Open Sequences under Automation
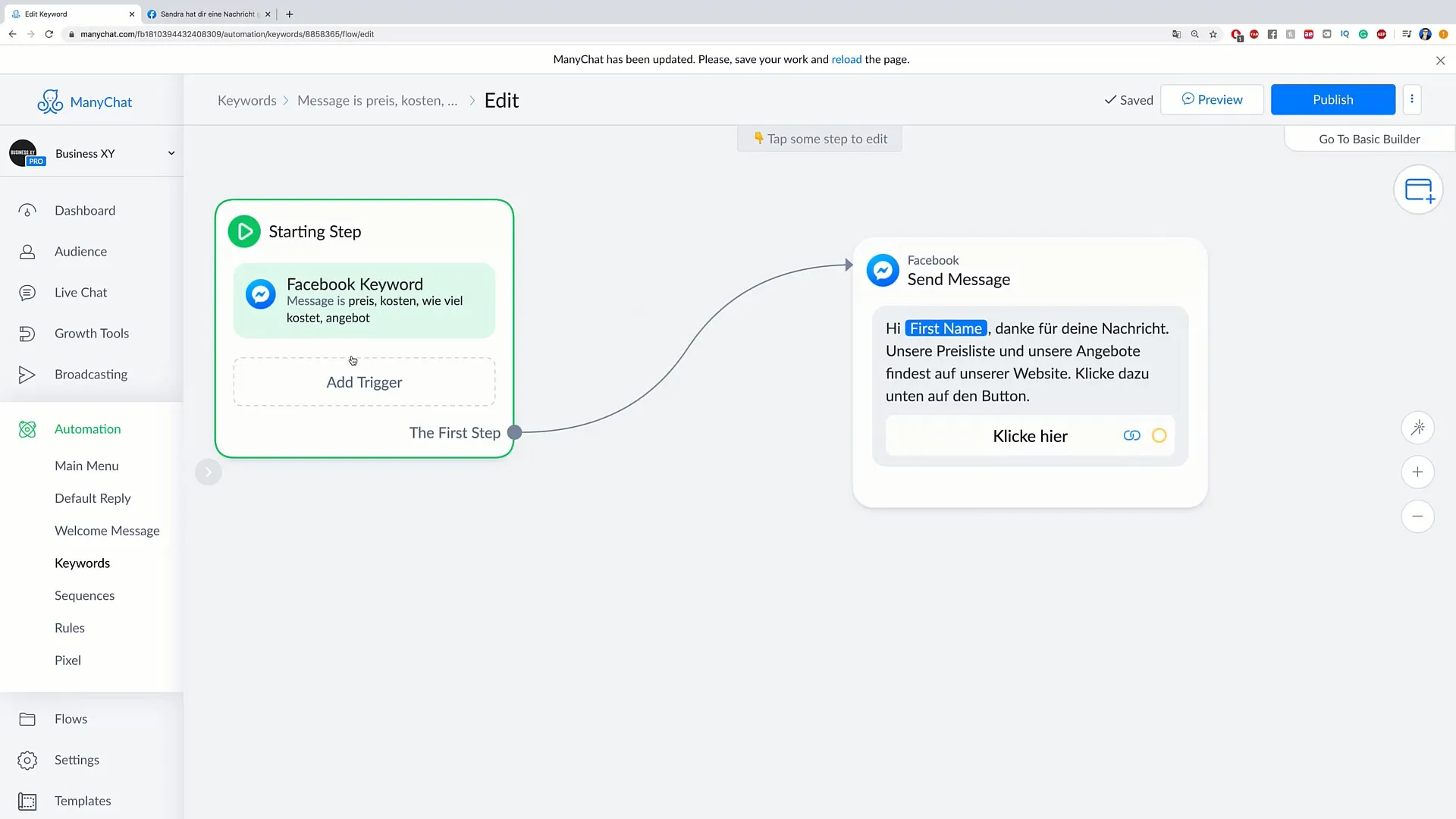Image resolution: width=1456 pixels, height=819 pixels. click(x=84, y=595)
